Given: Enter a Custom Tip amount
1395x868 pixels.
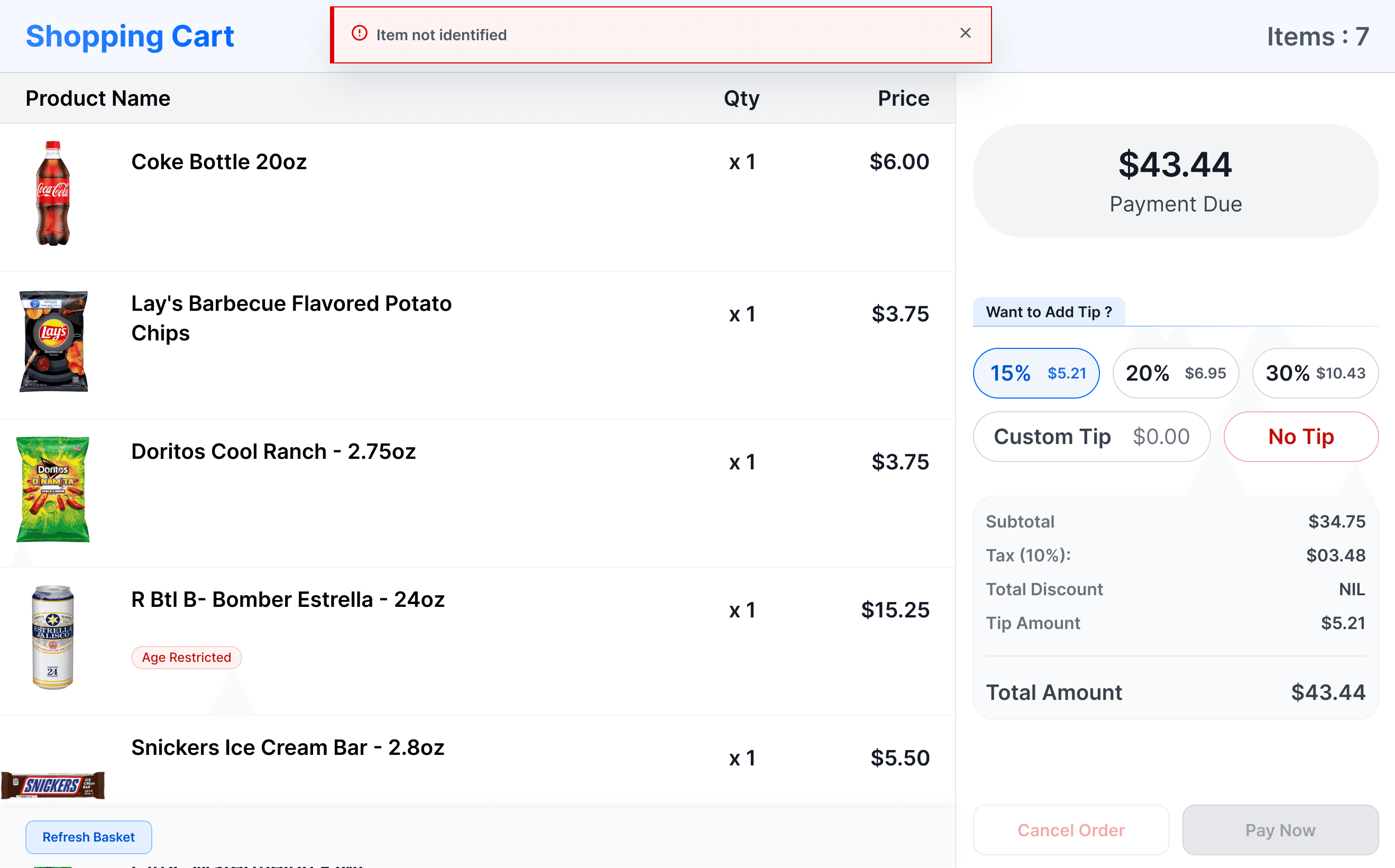Looking at the screenshot, I should (x=1091, y=437).
